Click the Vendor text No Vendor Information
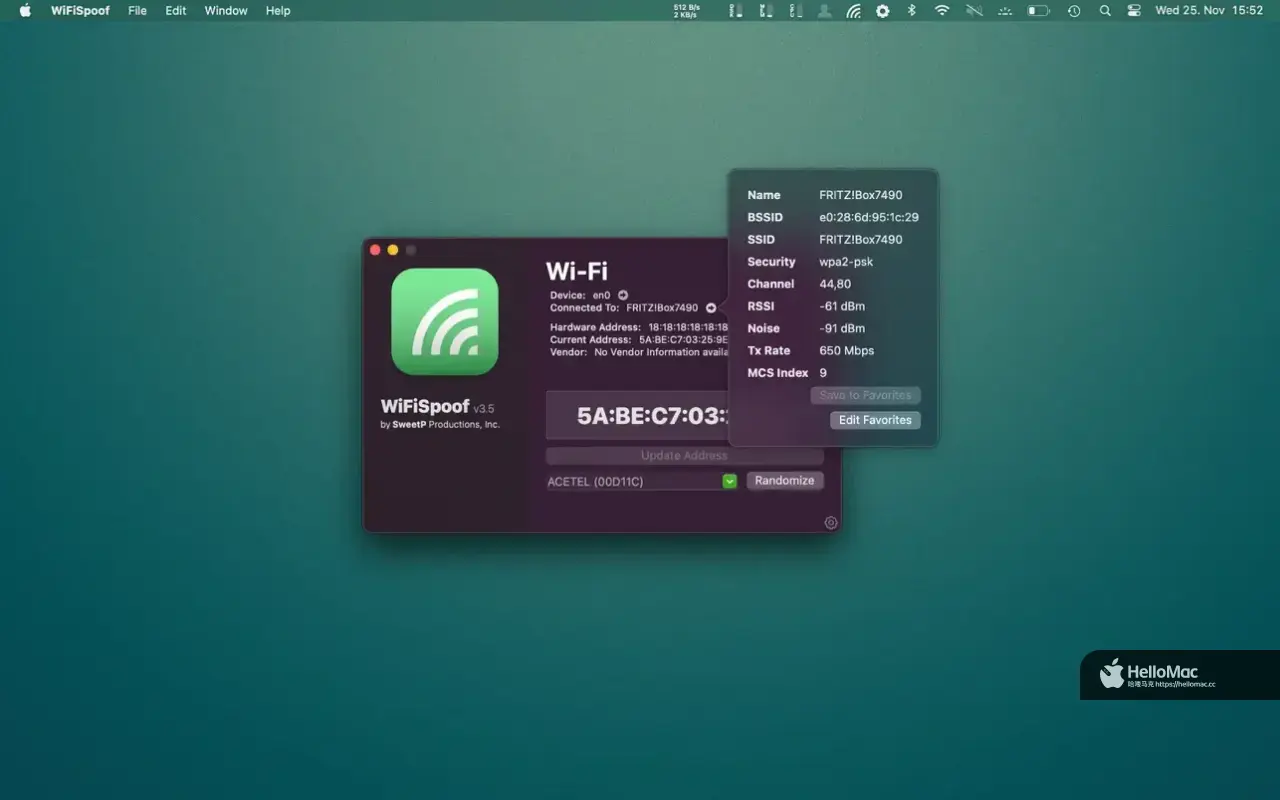This screenshot has width=1280, height=800. [661, 352]
